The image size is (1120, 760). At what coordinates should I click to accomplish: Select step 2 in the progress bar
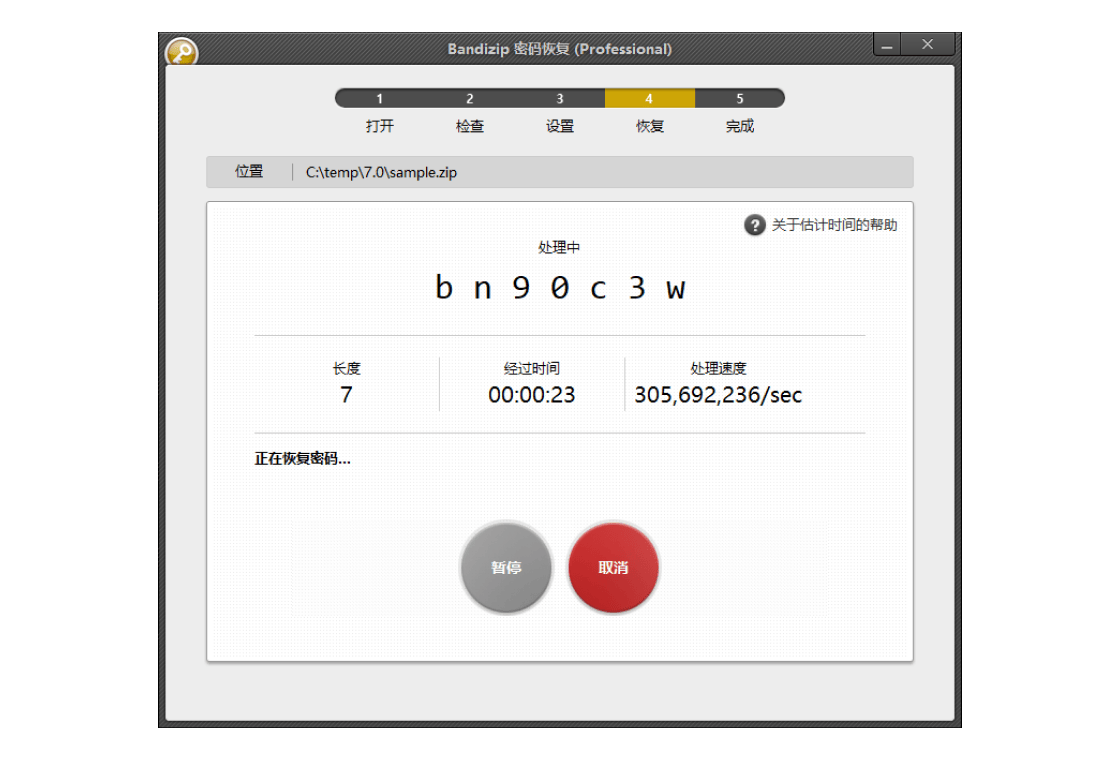470,98
